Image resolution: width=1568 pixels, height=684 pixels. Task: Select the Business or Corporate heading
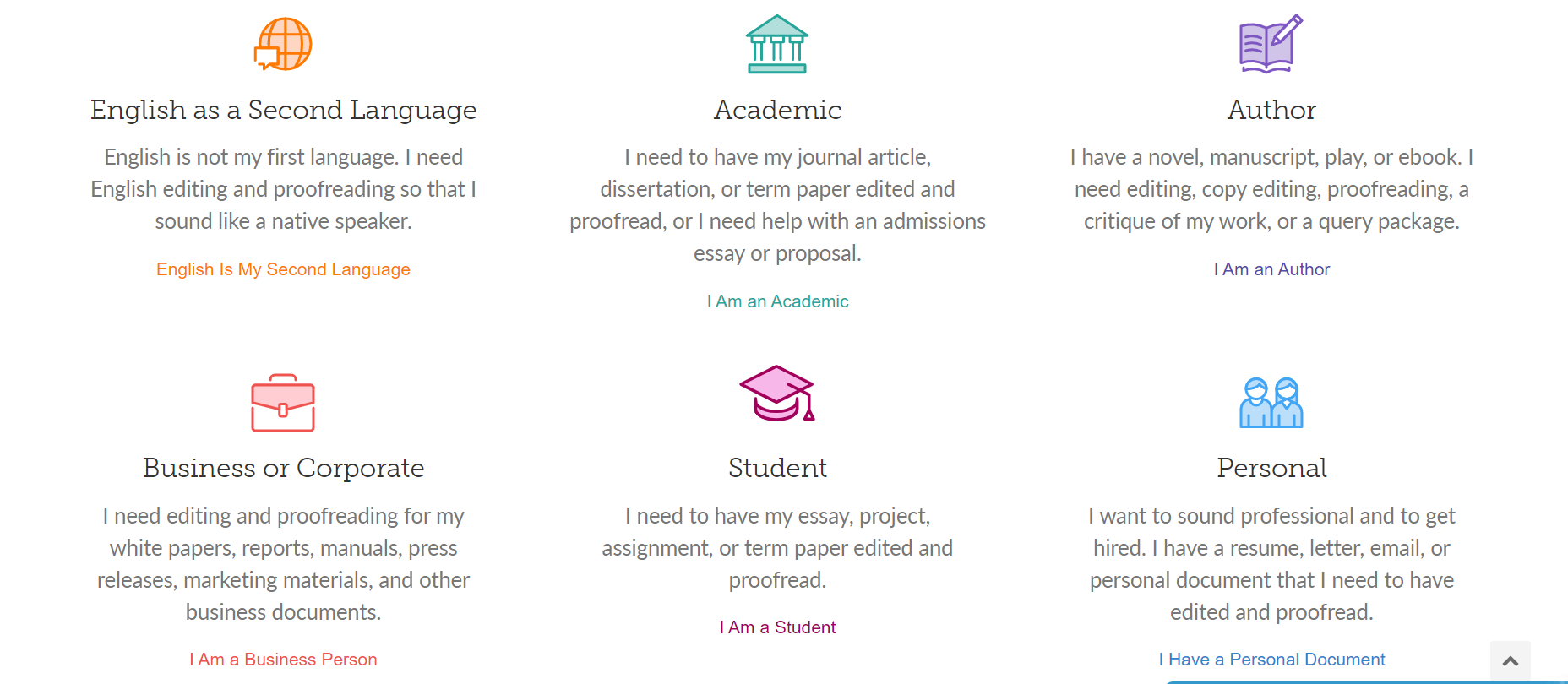[x=283, y=468]
